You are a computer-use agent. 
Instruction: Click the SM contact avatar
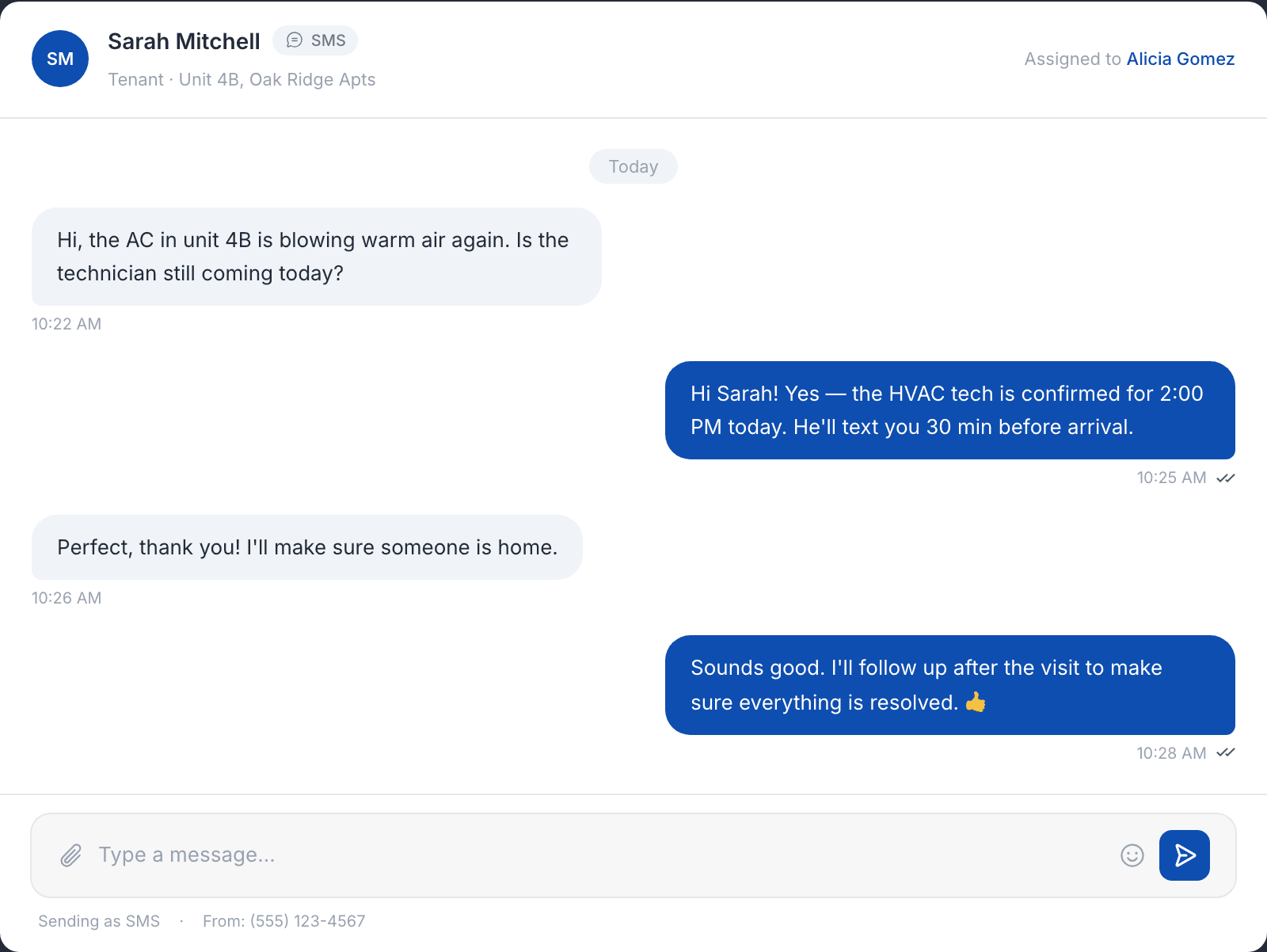[60, 59]
